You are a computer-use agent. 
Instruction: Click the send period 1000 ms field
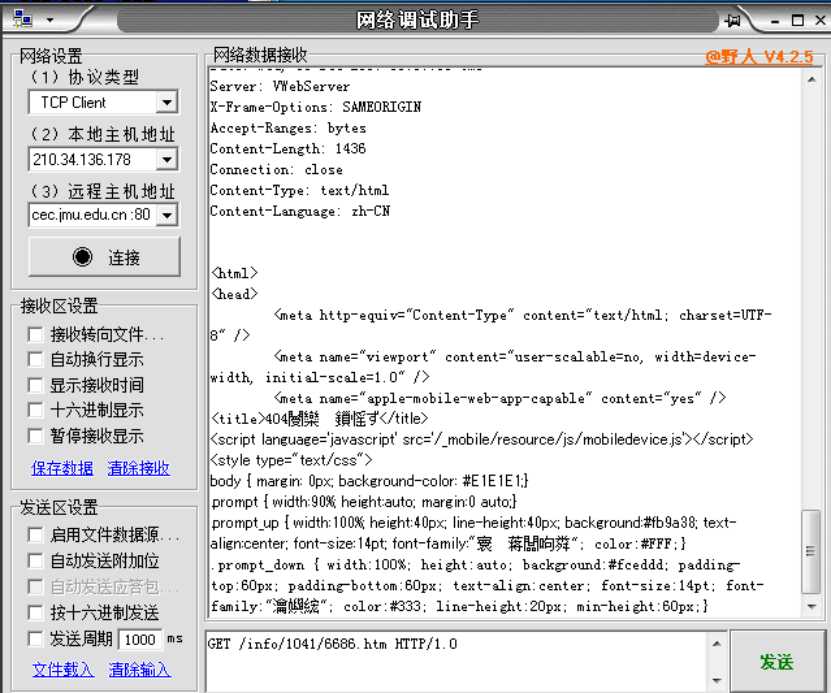(x=140, y=639)
